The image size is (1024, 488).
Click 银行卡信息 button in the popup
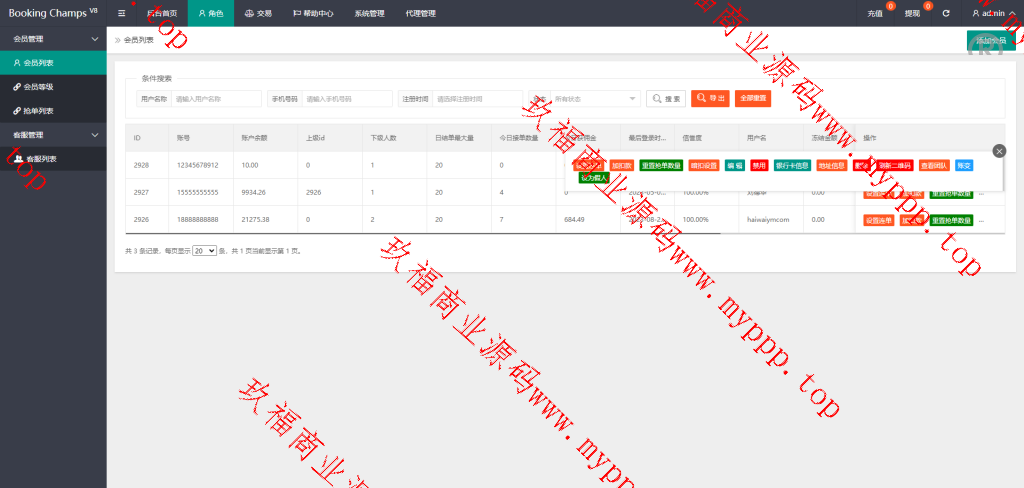[792, 165]
